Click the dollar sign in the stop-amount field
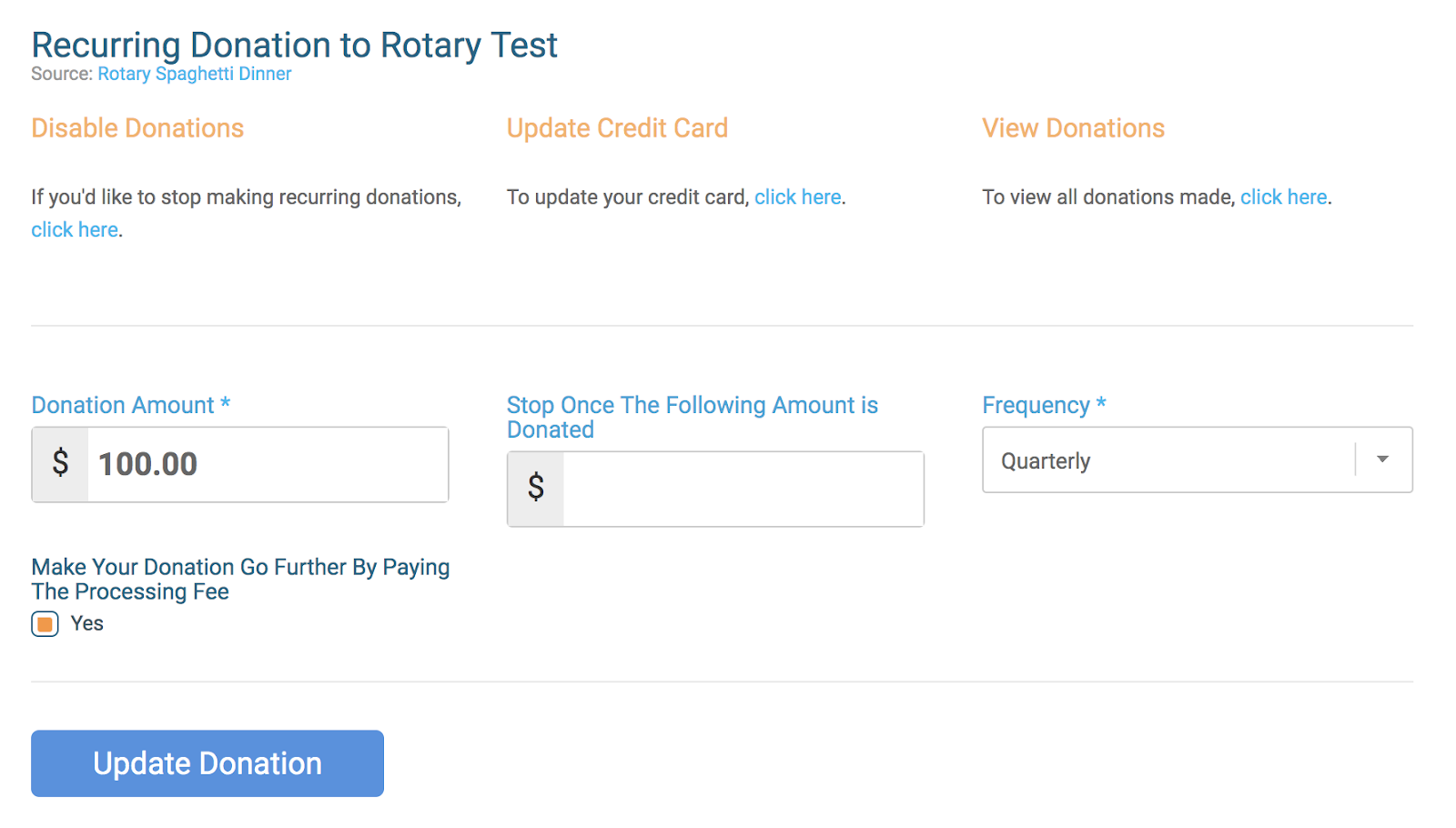Screen dimensions: 1456x828 pyautogui.click(x=536, y=489)
